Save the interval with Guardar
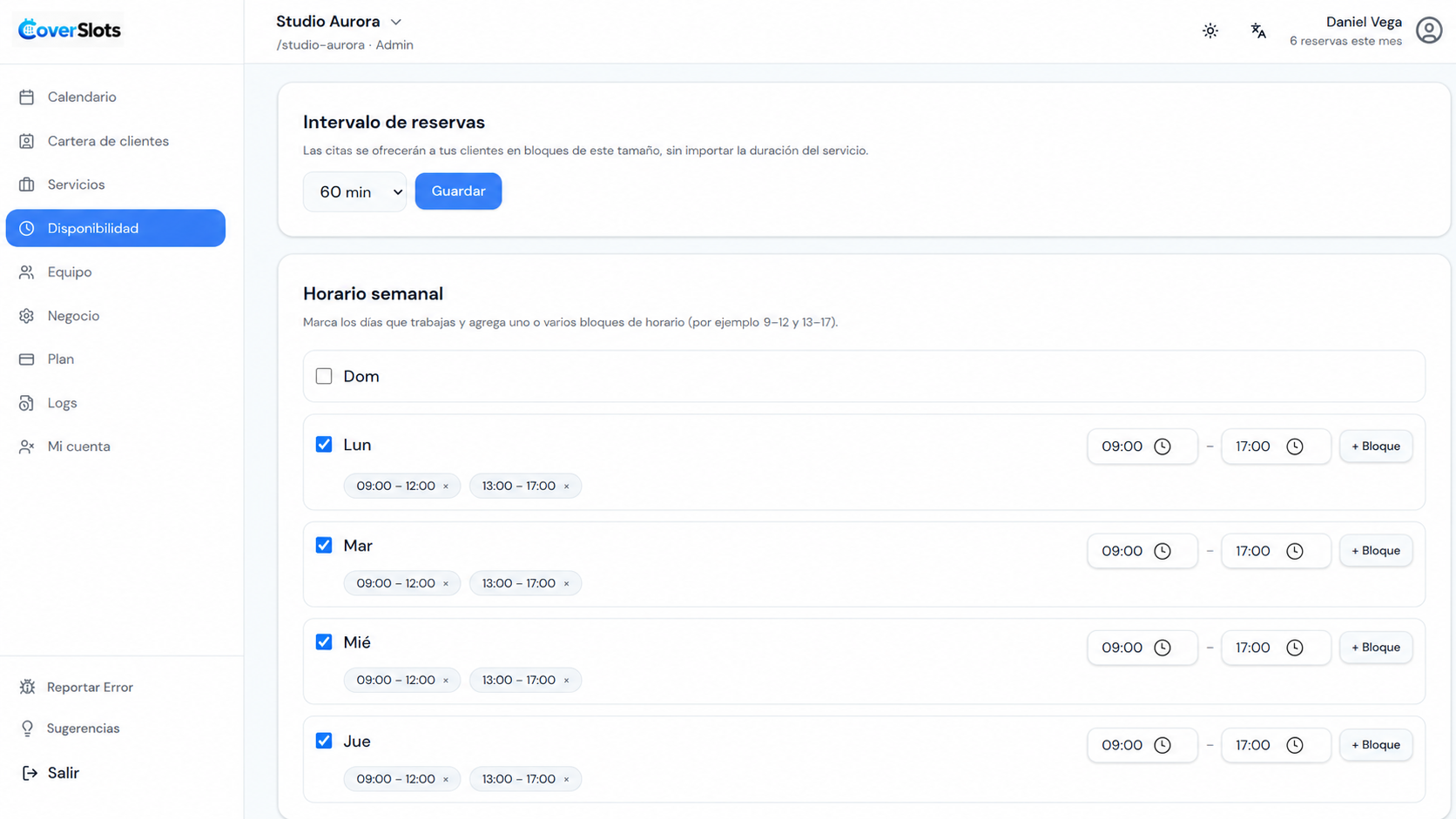The width and height of the screenshot is (1456, 819). pos(458,191)
